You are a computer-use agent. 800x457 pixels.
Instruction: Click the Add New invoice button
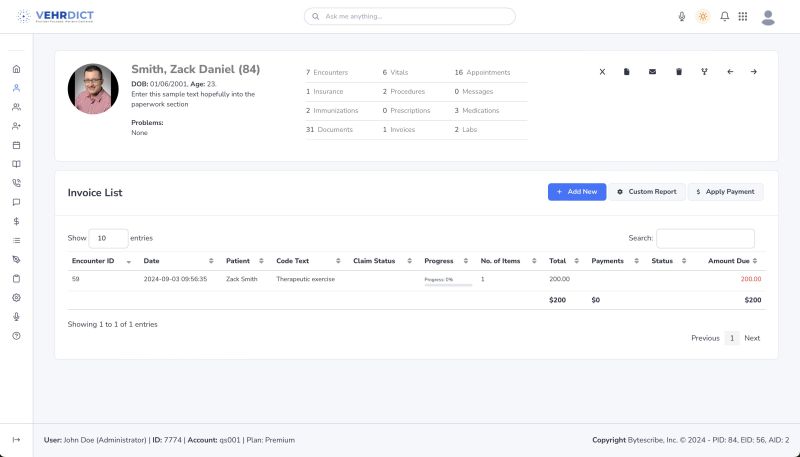point(577,192)
